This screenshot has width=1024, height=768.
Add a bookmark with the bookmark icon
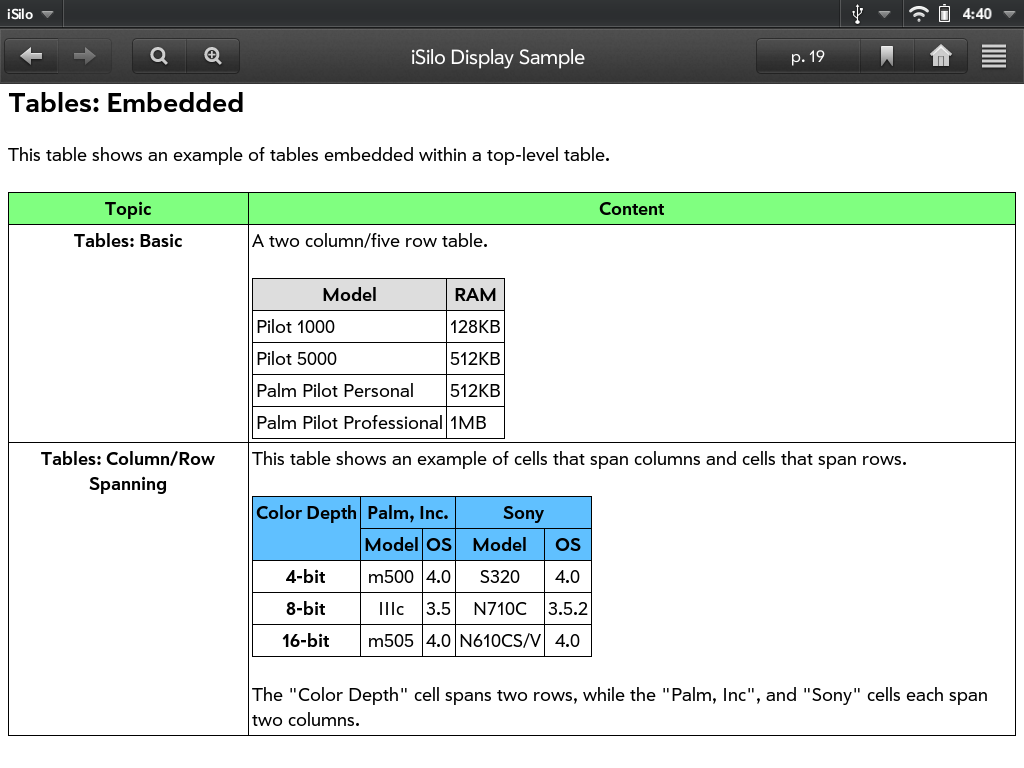click(886, 57)
